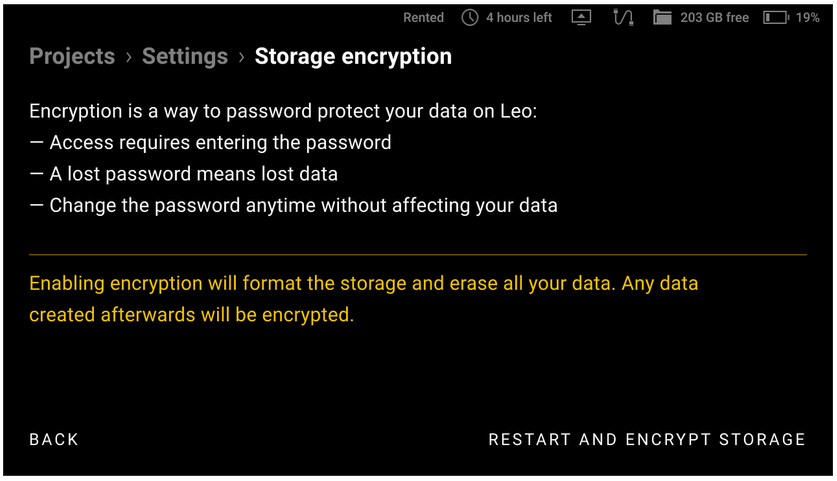The image size is (837, 481).
Task: Click the clock icon in status bar
Action: pyautogui.click(x=470, y=18)
